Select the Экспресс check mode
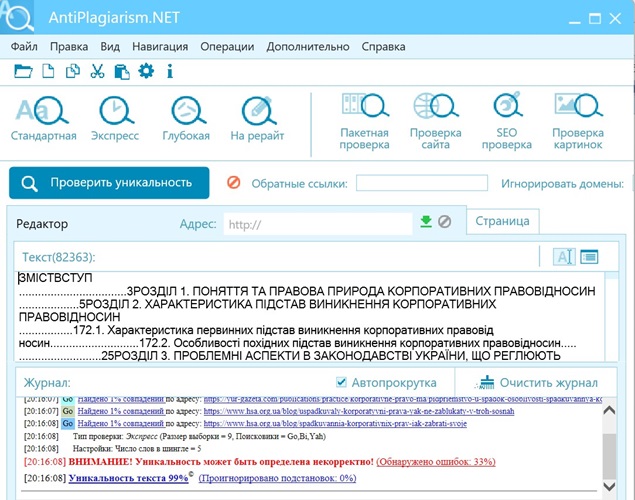This screenshot has width=635, height=500. (115, 118)
